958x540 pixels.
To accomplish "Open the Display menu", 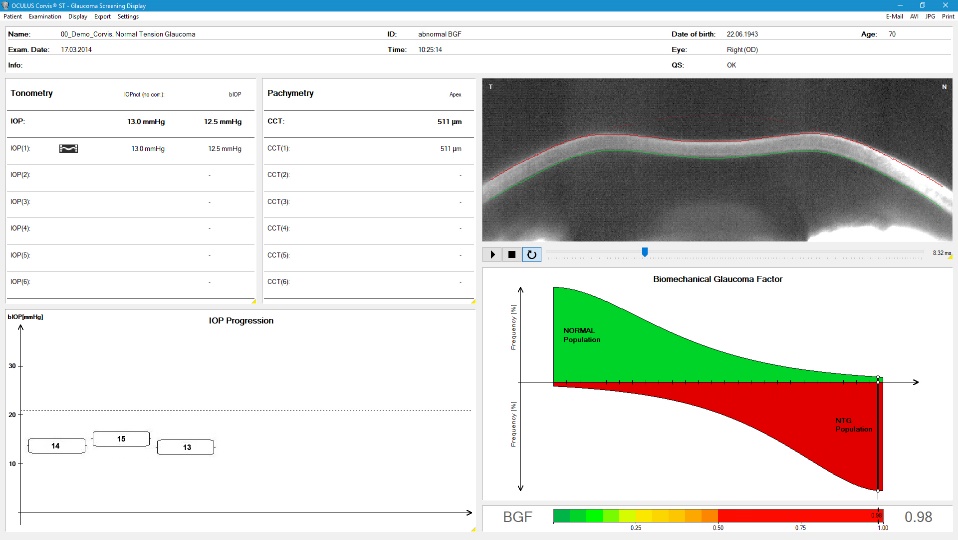I will point(77,17).
